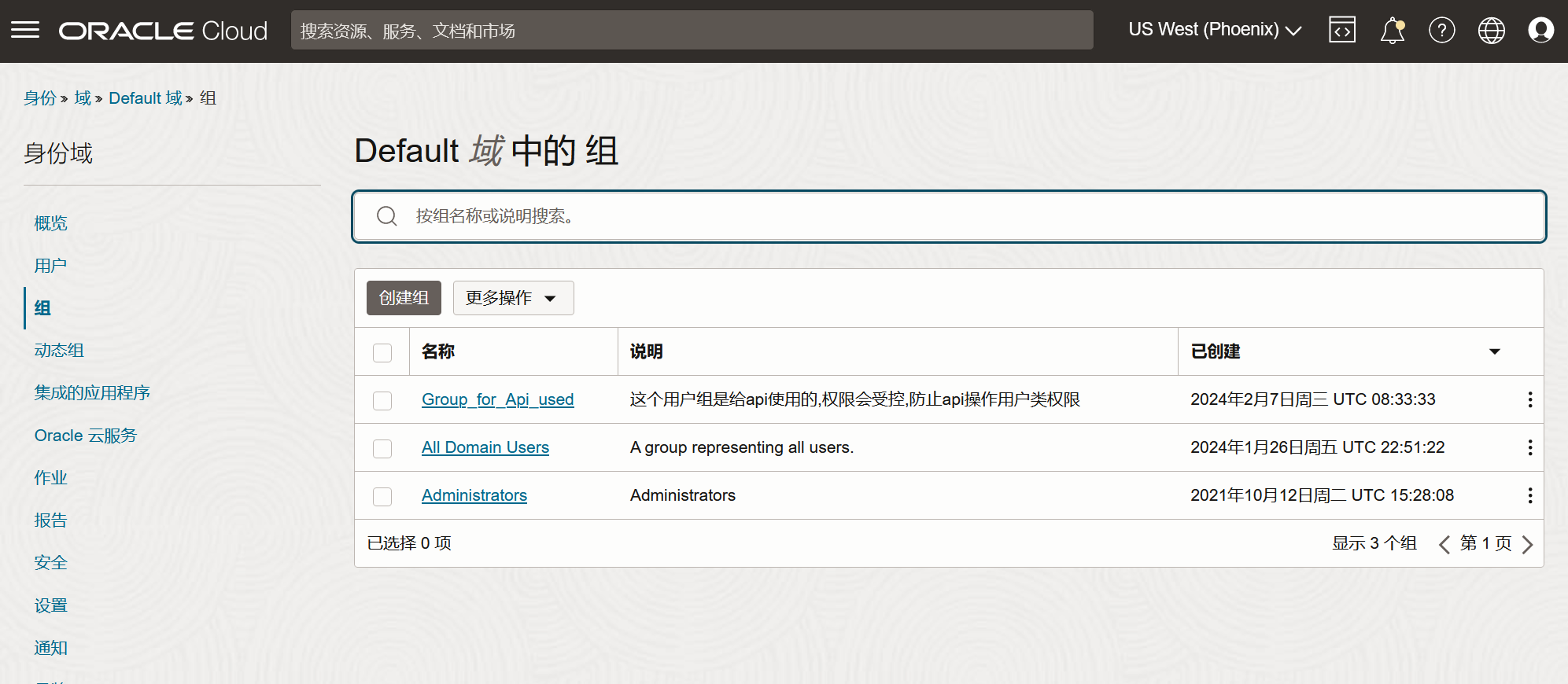Click Default 域 breadcrumb link
Viewport: 1568px width, 684px height.
click(146, 98)
